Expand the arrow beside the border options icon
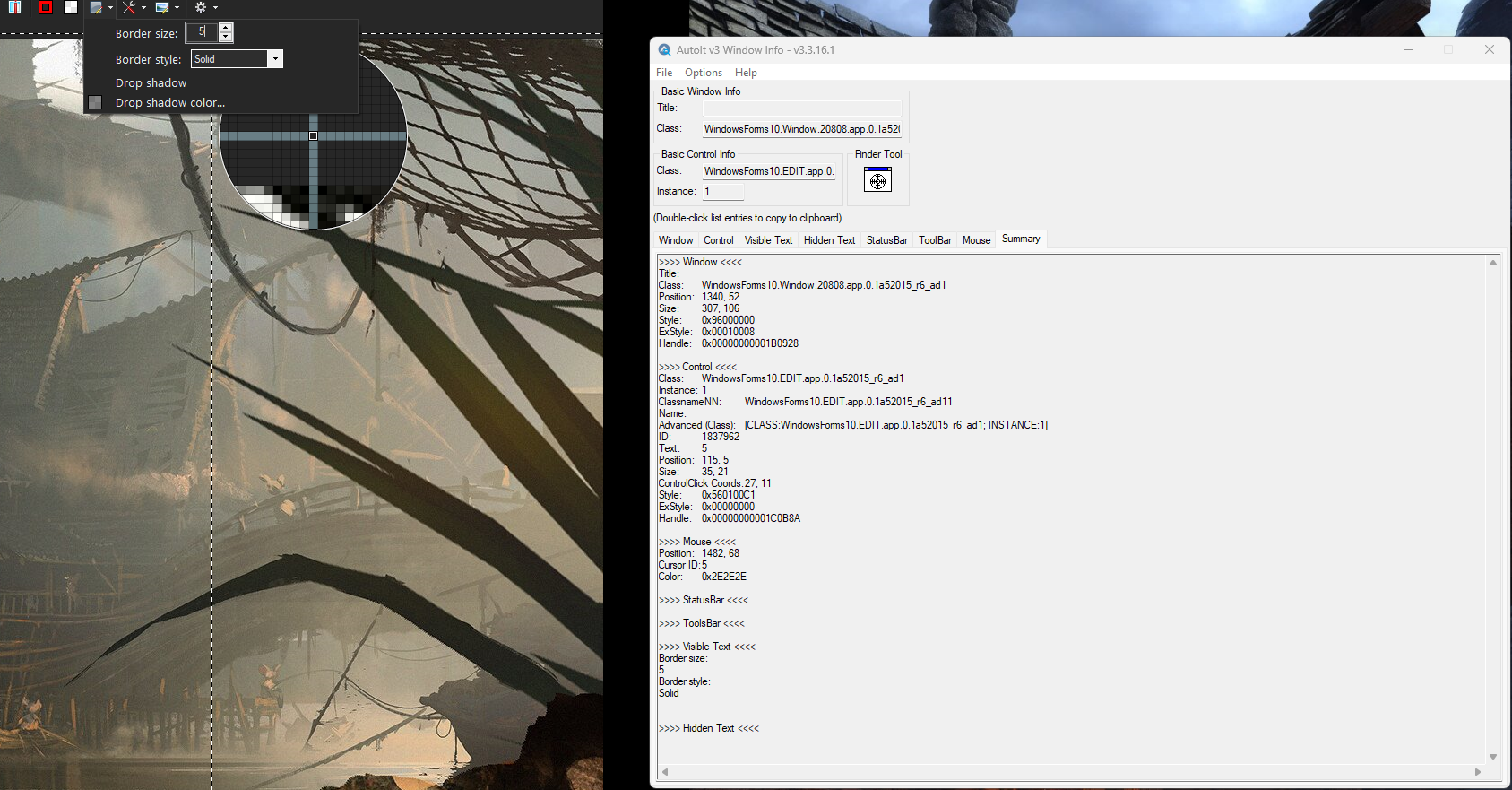 [110, 8]
